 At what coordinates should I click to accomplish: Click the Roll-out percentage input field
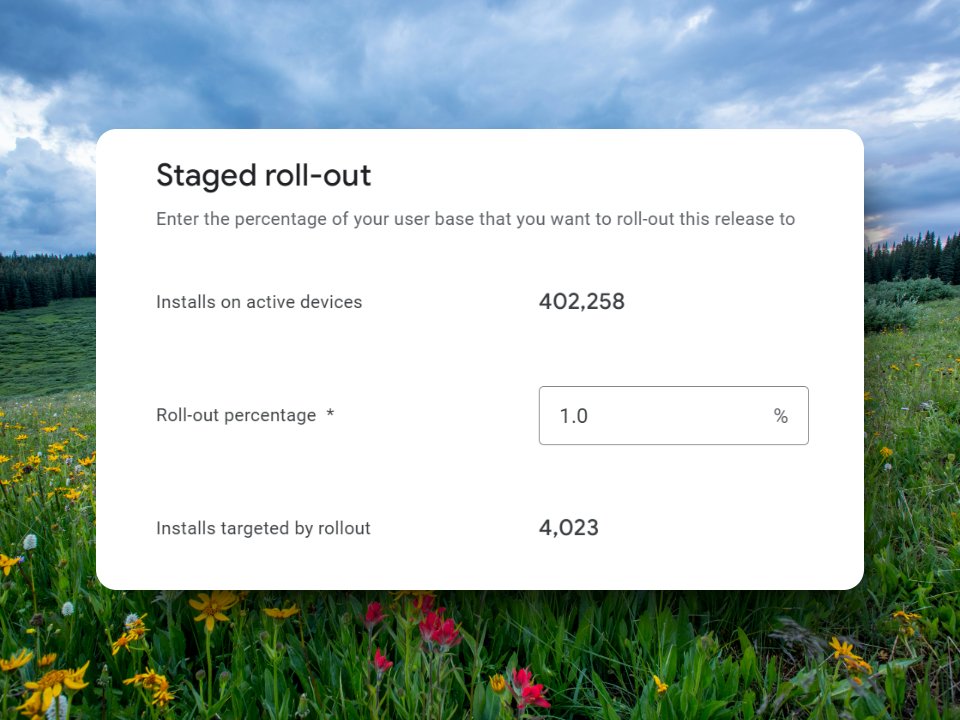coord(673,416)
